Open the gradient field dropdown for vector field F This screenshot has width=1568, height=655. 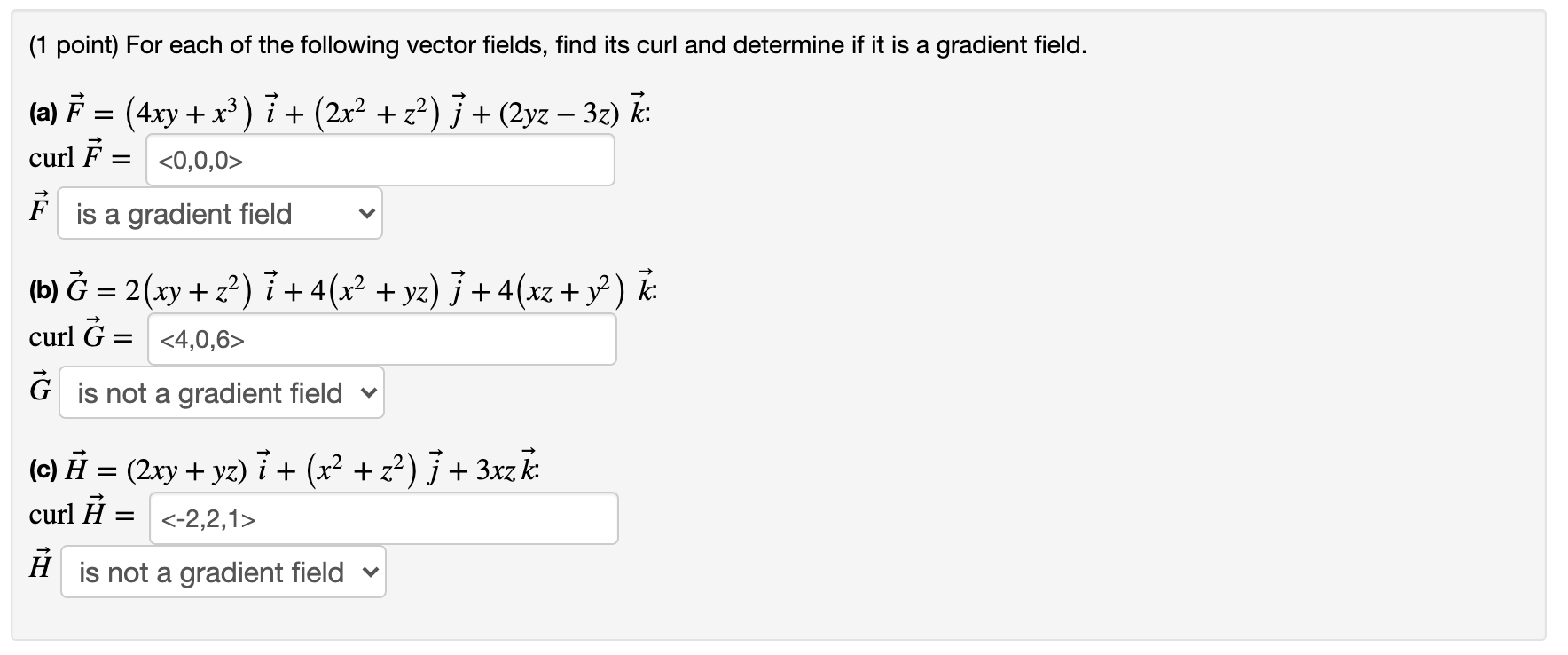pos(219,213)
